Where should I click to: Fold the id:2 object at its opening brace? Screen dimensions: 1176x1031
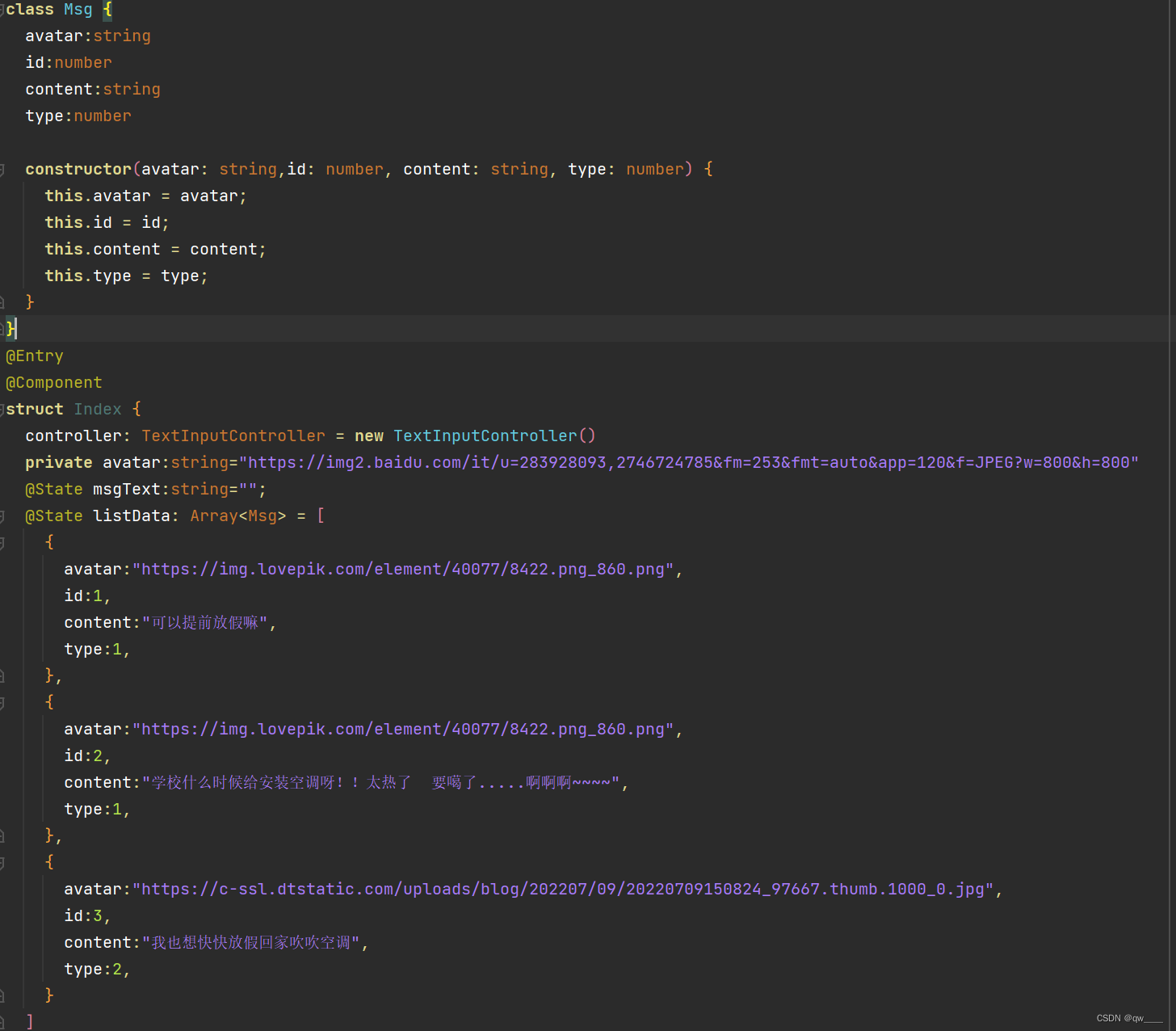click(x=2, y=703)
